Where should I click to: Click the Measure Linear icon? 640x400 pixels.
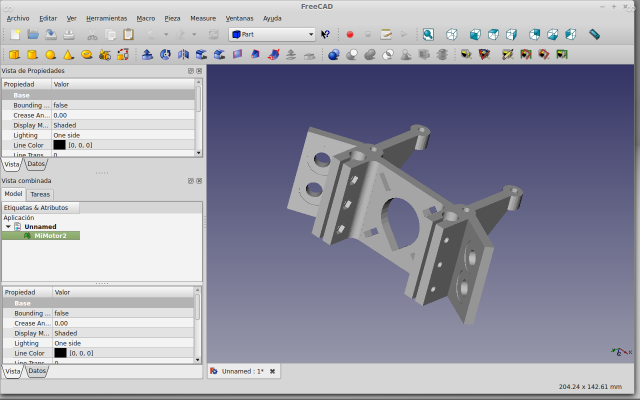pos(466,54)
